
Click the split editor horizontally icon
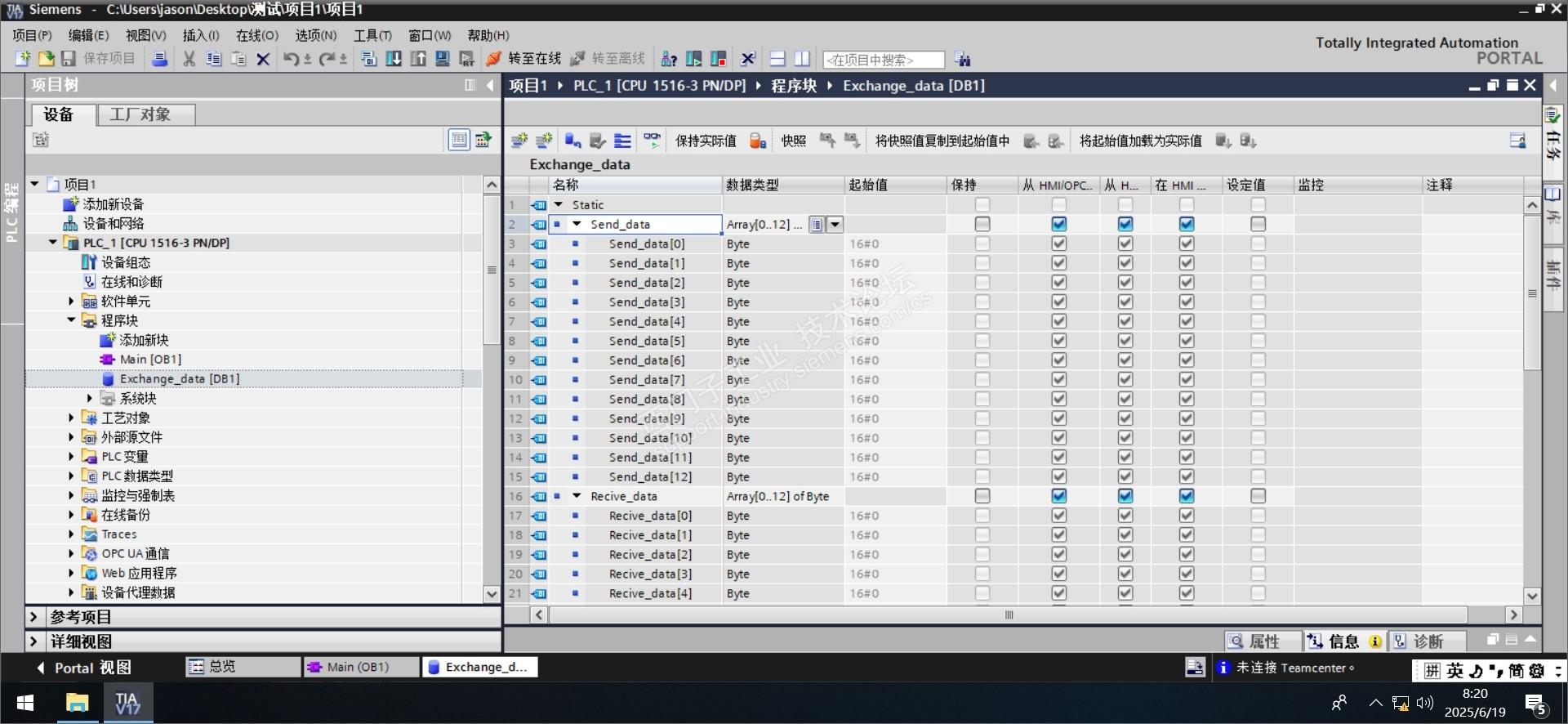tap(777, 59)
